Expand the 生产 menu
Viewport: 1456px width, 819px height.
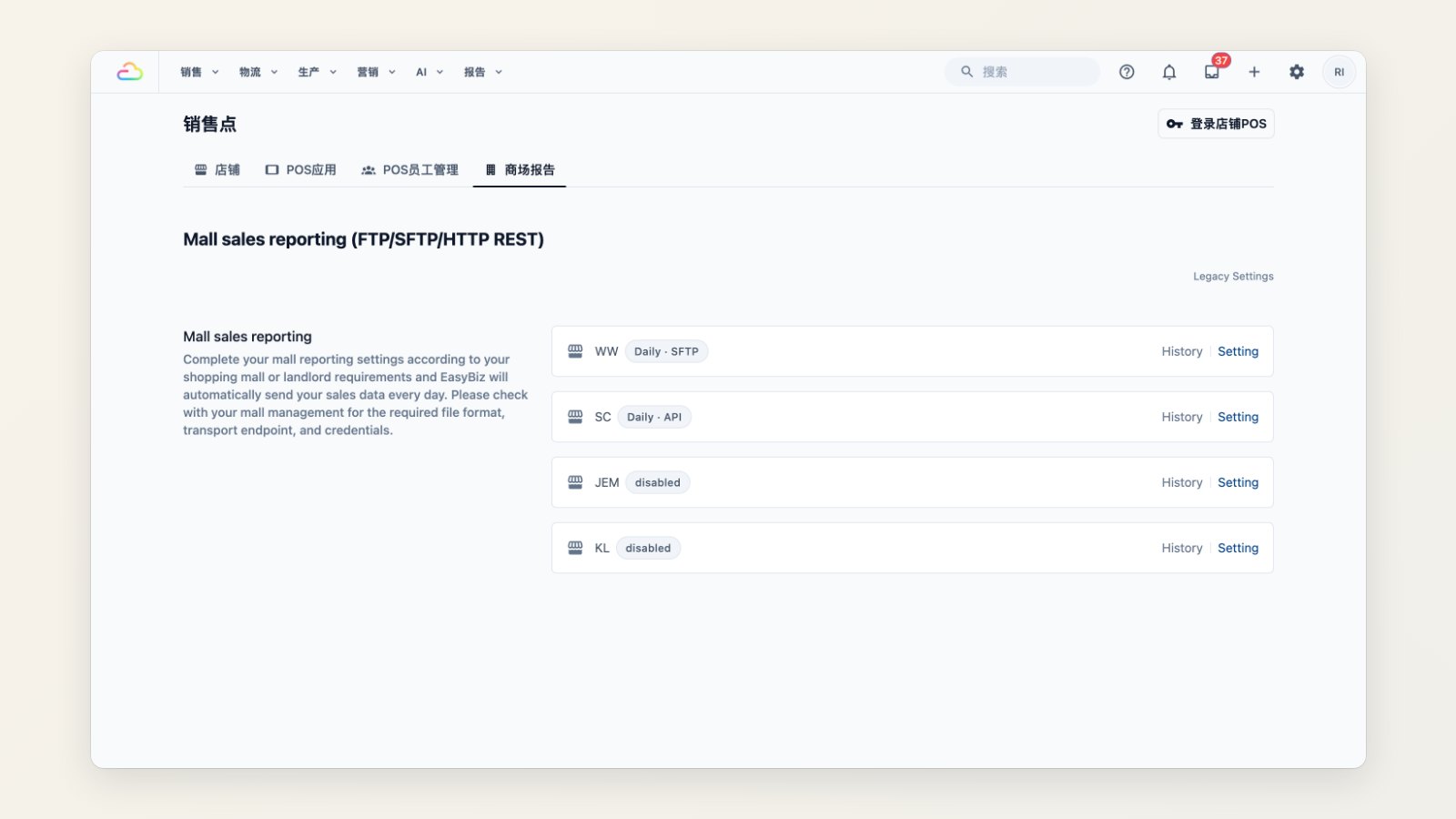[x=318, y=72]
